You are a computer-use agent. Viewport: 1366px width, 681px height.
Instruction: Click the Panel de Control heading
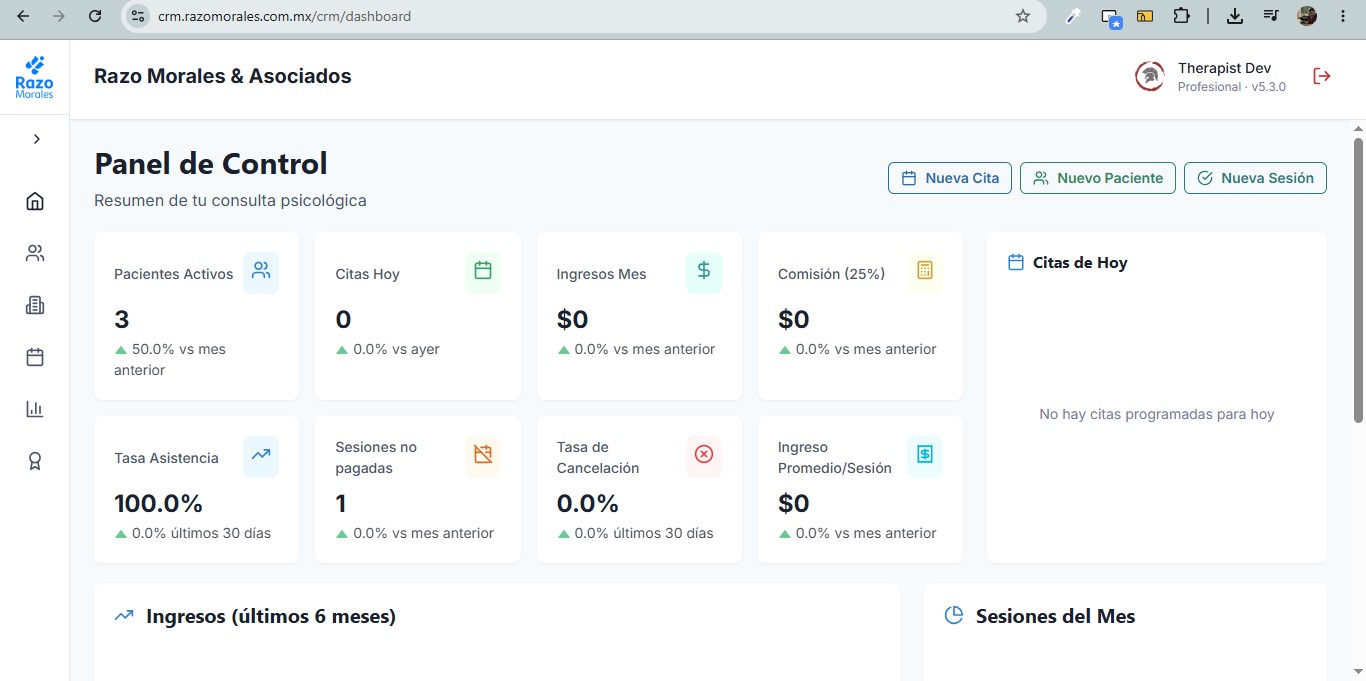coord(211,163)
